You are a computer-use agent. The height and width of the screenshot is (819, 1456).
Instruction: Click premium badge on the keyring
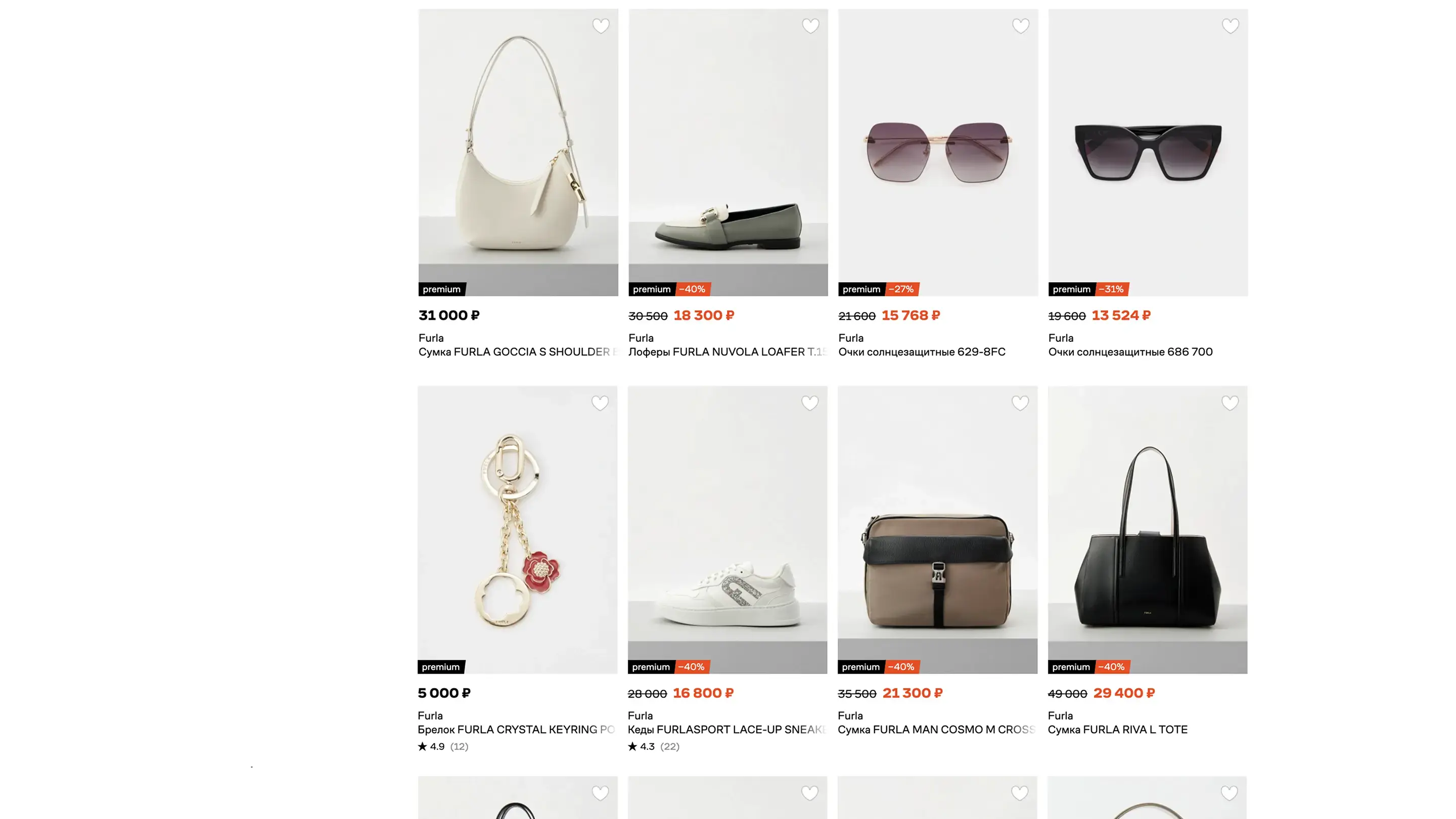point(441,667)
